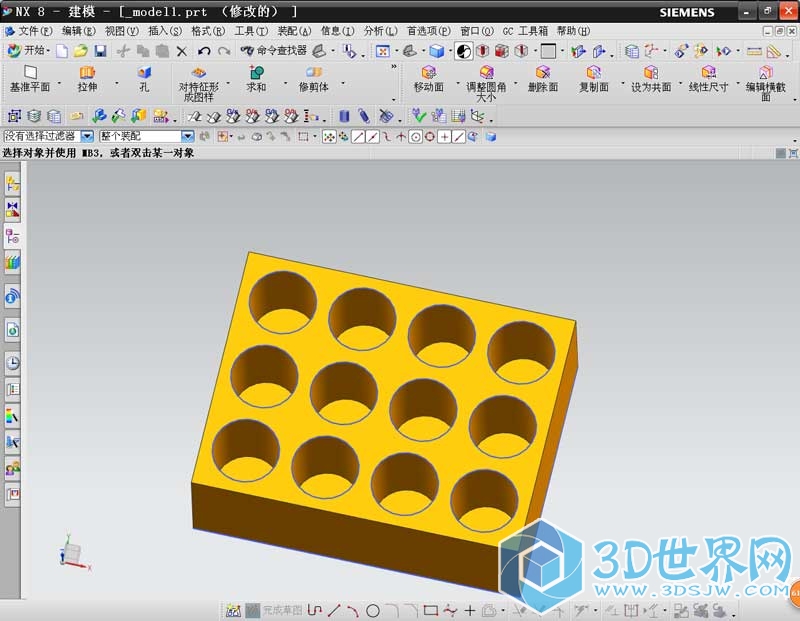Image resolution: width=800 pixels, height=621 pixels.
Task: Open the 分析(L) Analysis menu
Action: 380,31
